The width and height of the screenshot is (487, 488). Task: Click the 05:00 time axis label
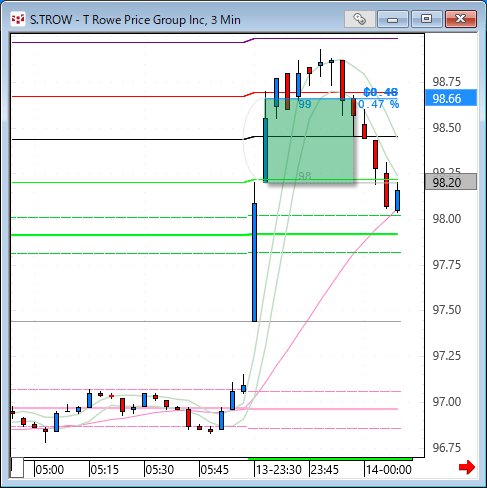point(50,470)
